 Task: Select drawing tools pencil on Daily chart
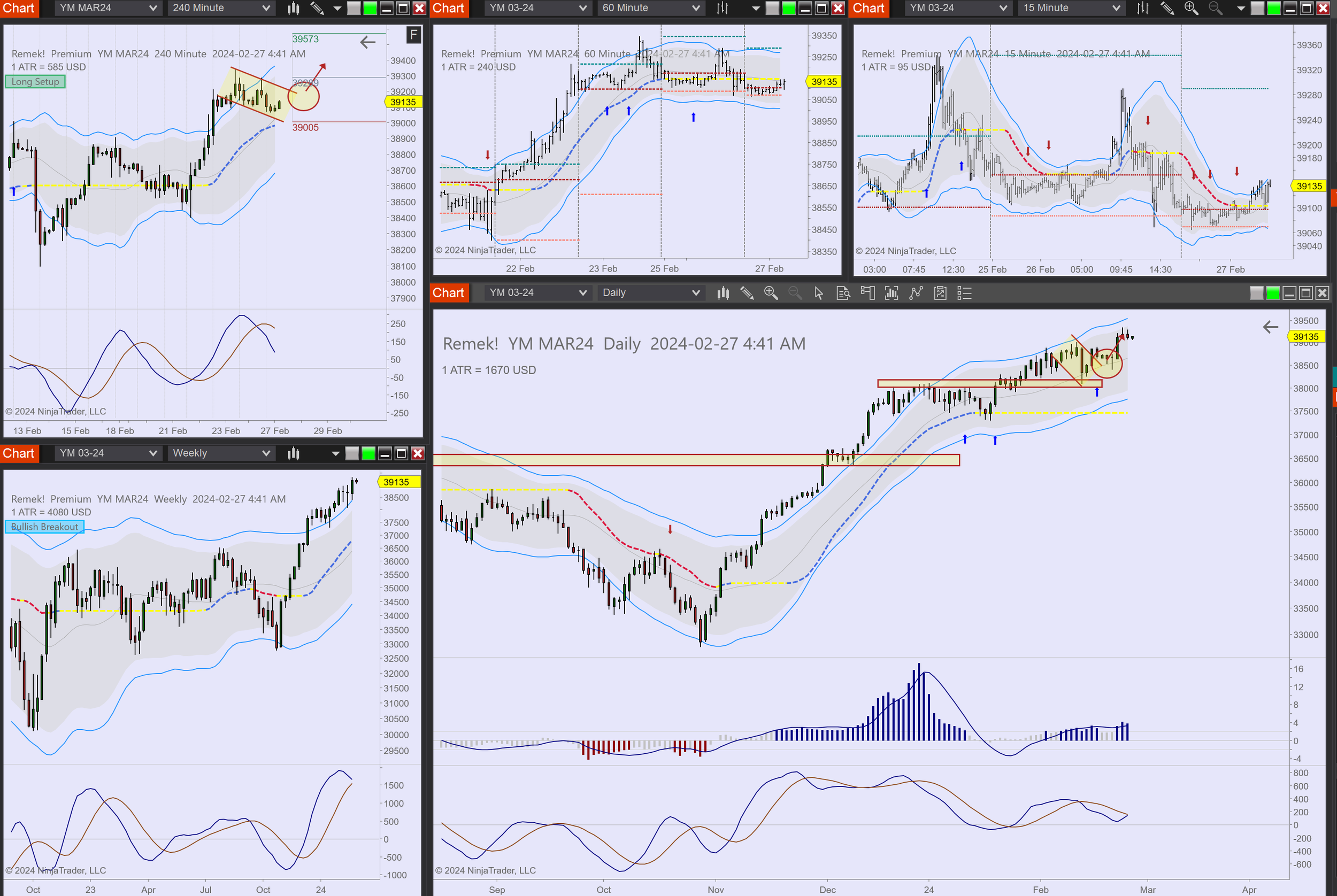(x=747, y=293)
